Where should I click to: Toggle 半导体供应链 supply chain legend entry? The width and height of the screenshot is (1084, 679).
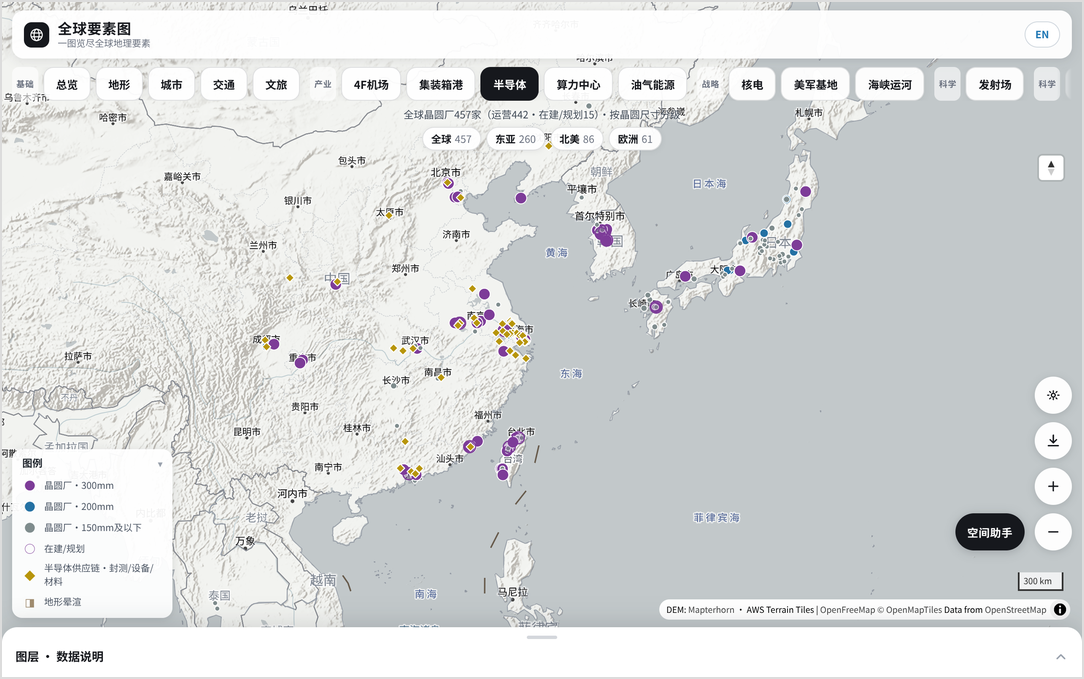point(90,575)
